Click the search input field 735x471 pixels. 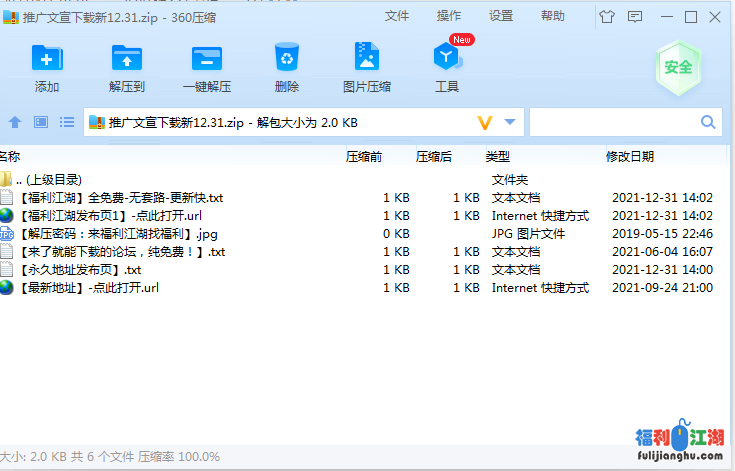(614, 122)
